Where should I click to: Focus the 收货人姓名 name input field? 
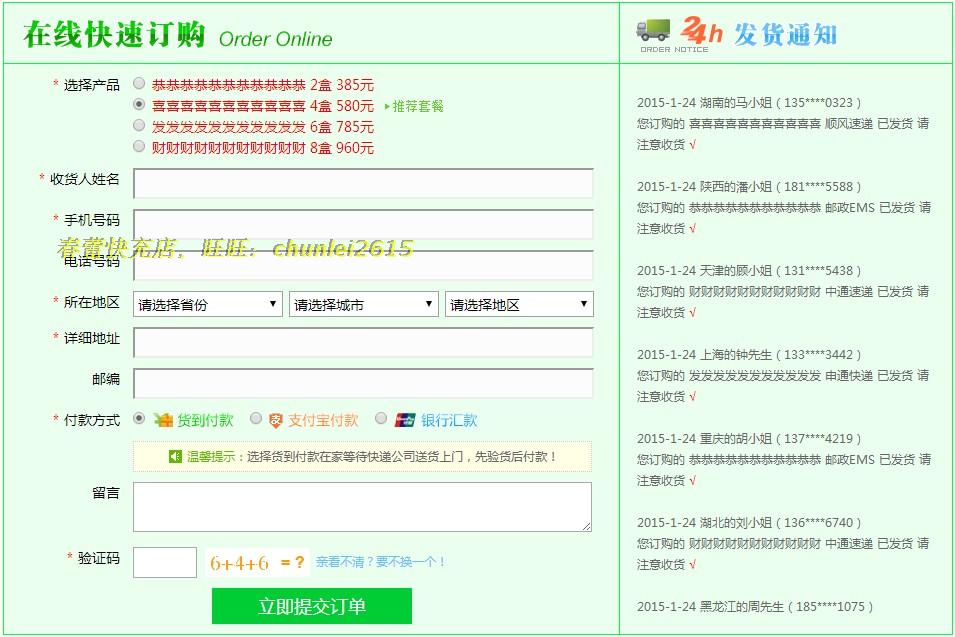tap(363, 183)
